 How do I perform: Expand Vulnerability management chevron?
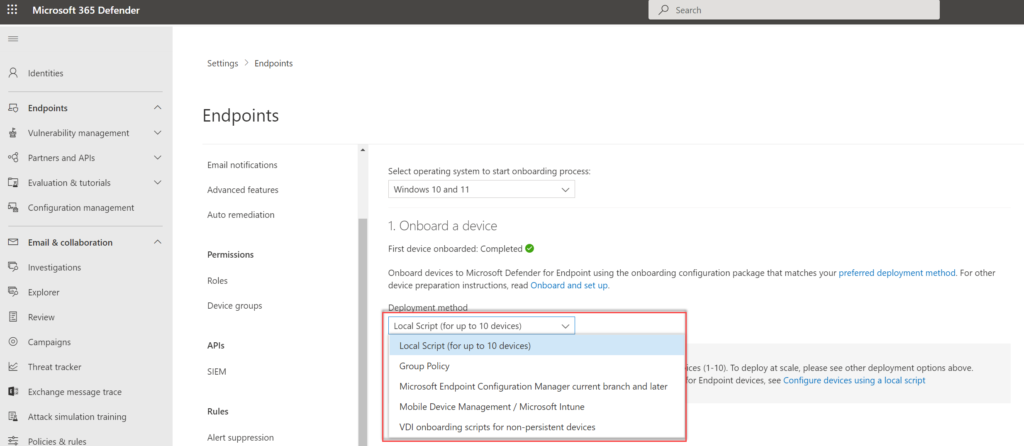coord(157,133)
